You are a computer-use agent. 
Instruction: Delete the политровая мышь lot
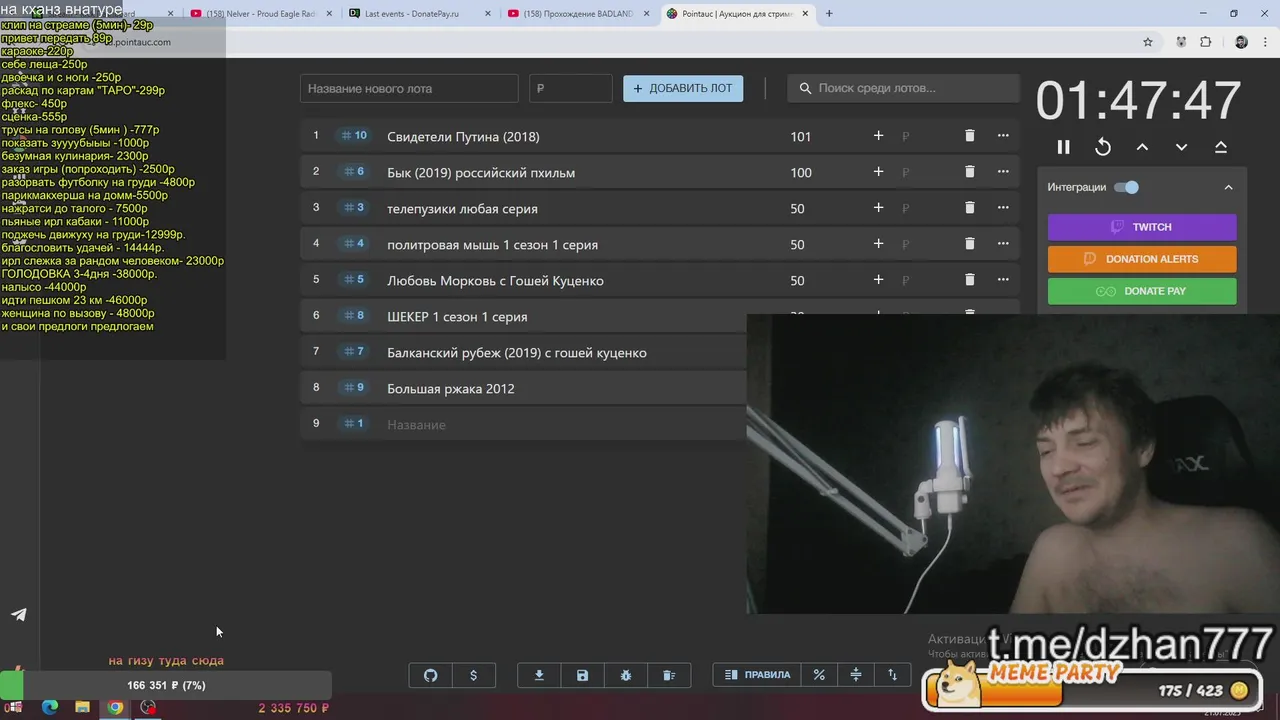coord(969,243)
